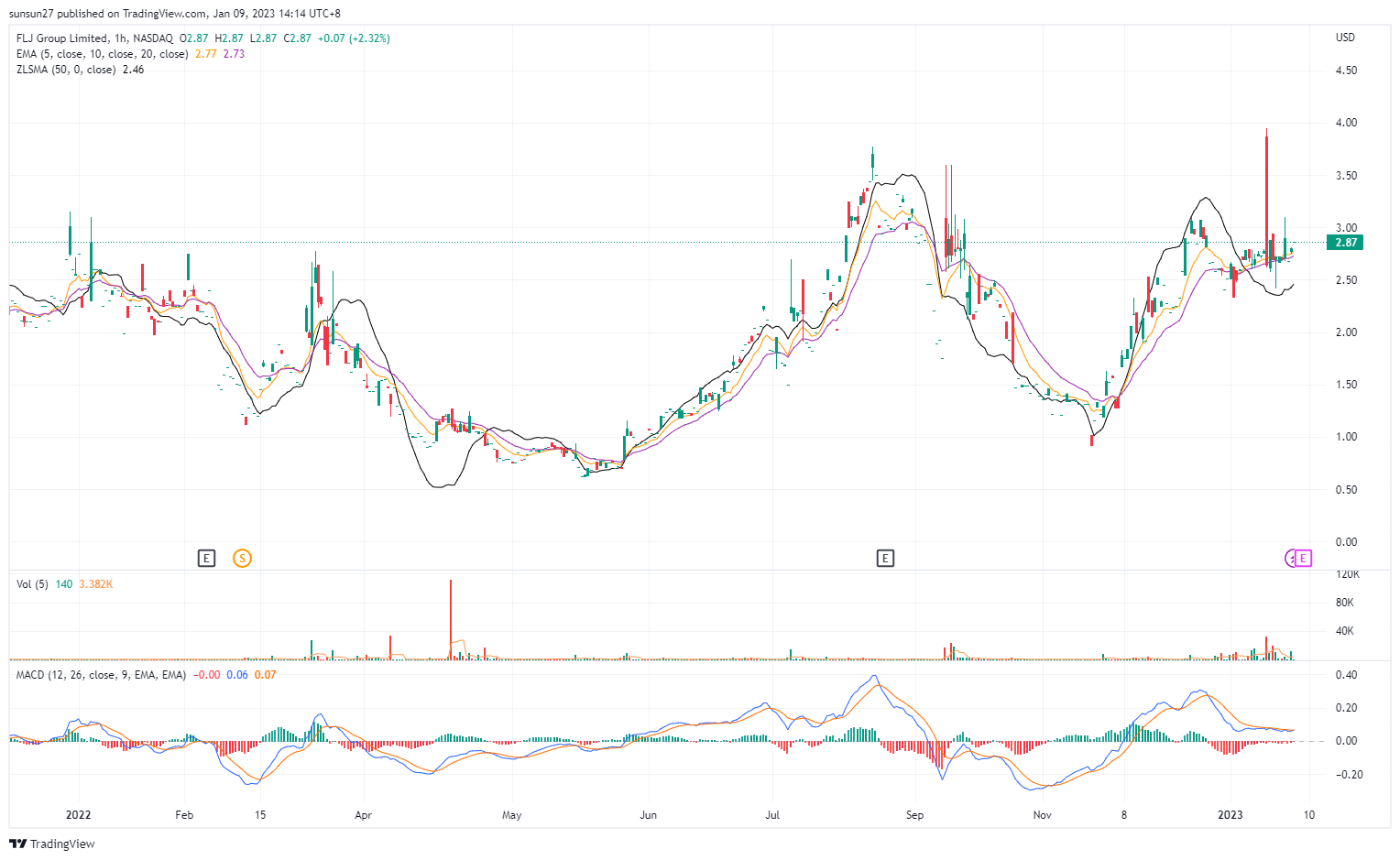
Task: Click the 2022 time axis label
Action: 79,814
